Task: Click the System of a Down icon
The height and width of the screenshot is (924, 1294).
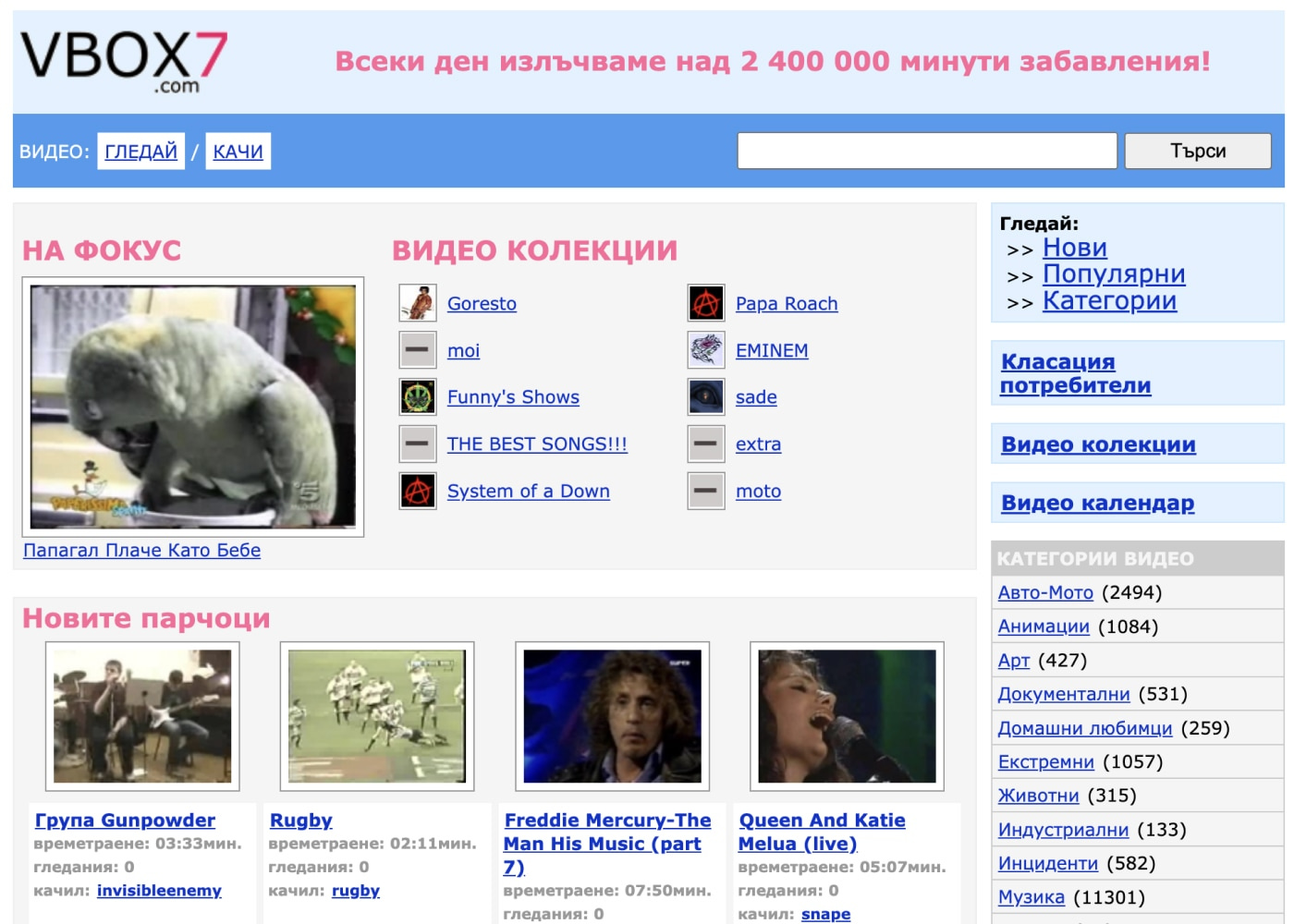Action: [x=418, y=491]
